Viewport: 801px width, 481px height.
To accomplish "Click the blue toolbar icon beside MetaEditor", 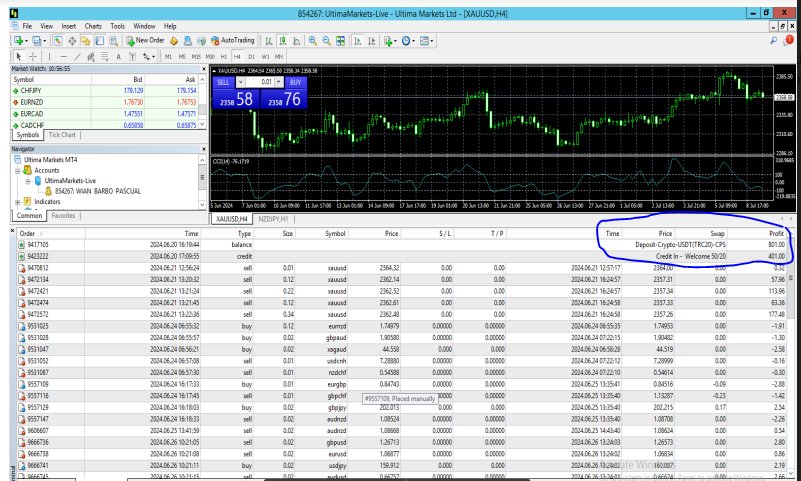I will pyautogui.click(x=187, y=41).
